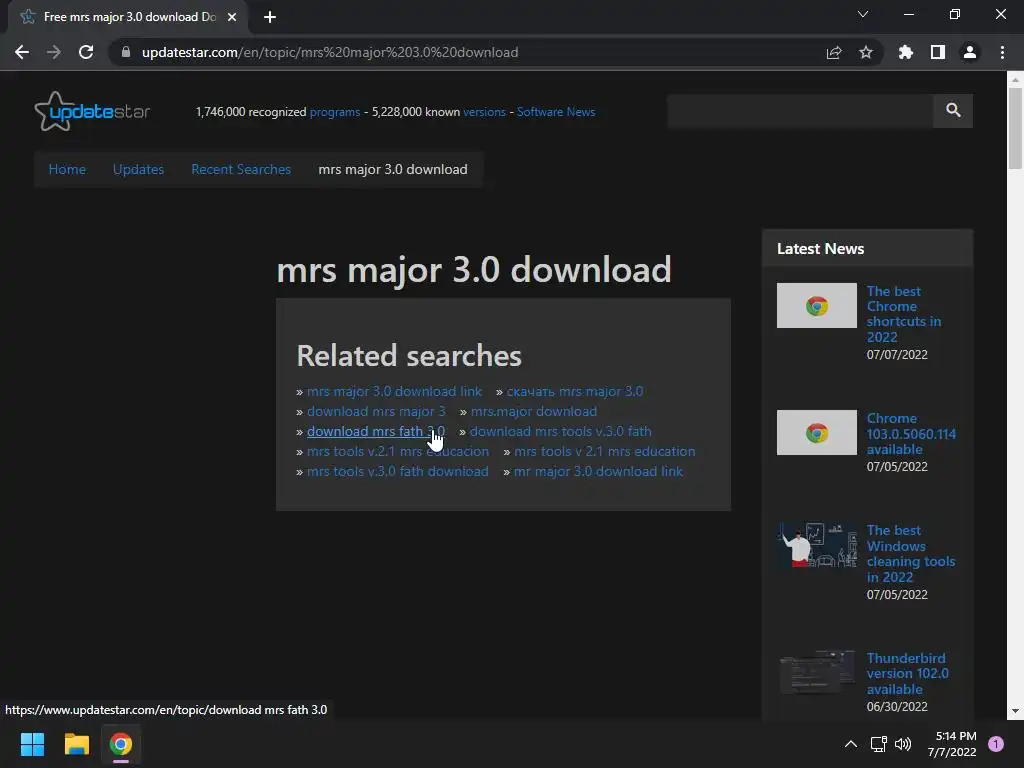
Task: Open Thunderbird version 102.0 available article
Action: (907, 673)
